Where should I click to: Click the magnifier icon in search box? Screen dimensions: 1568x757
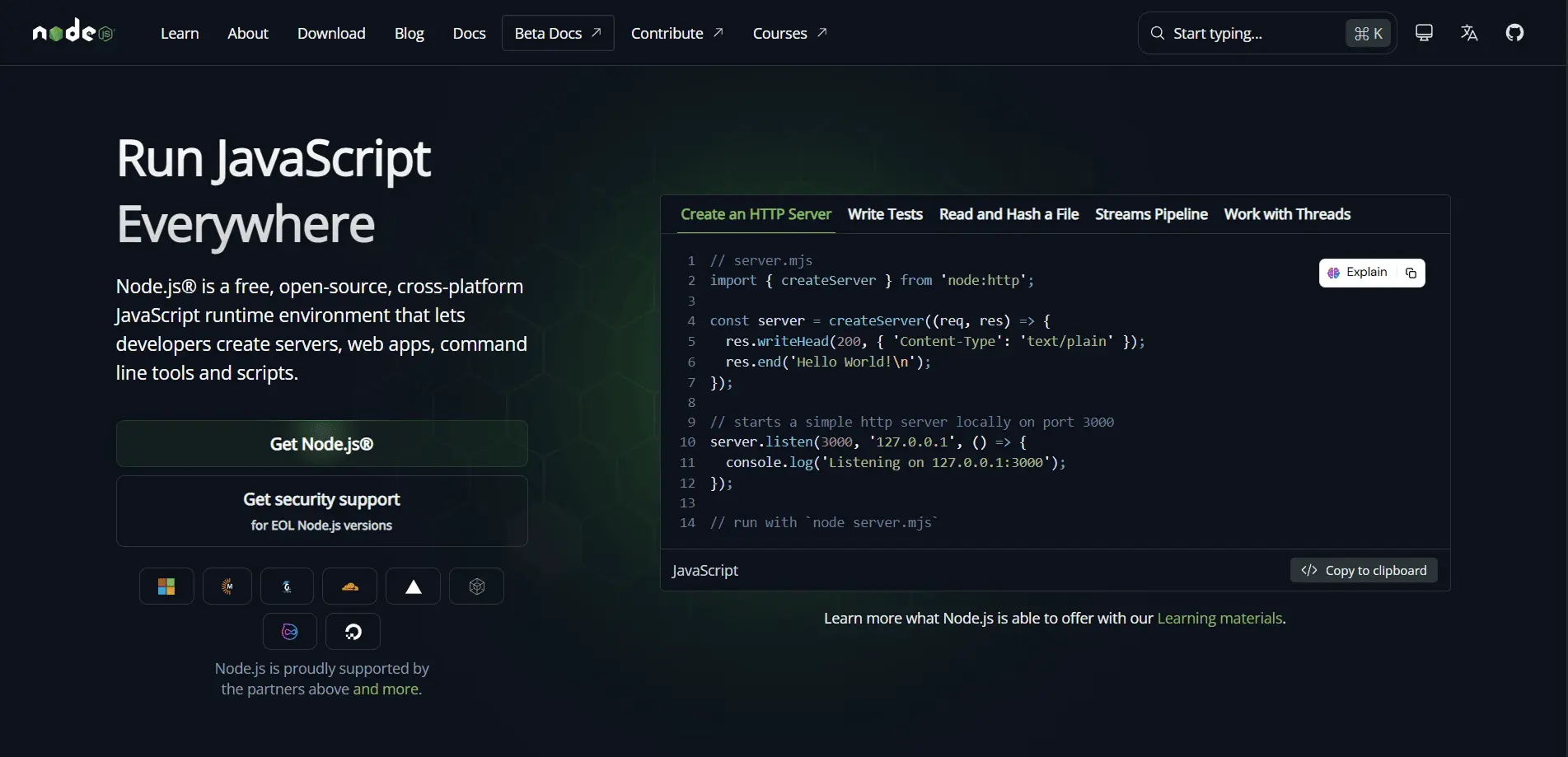(1158, 33)
